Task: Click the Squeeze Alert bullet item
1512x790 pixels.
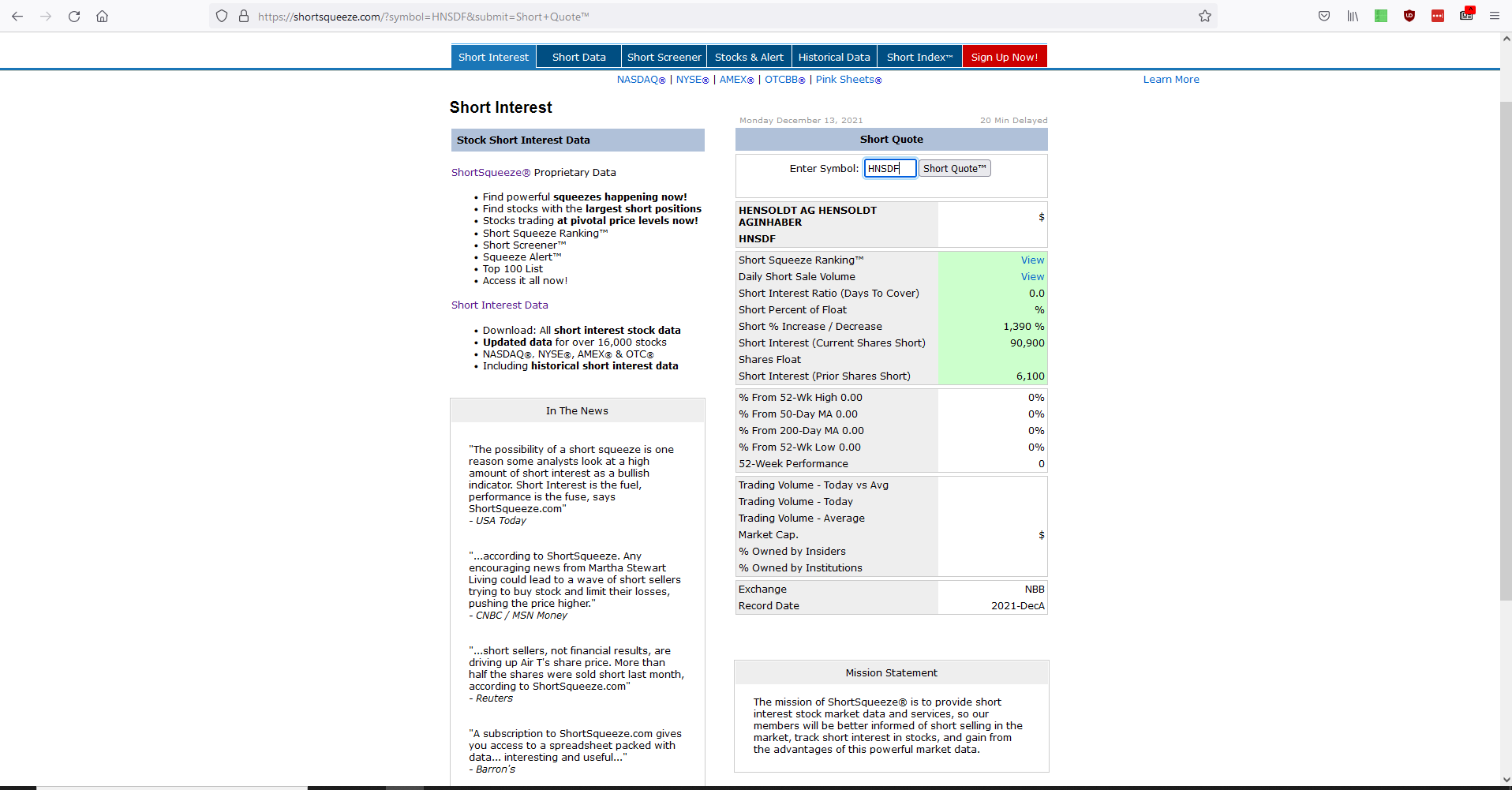Action: [x=522, y=257]
